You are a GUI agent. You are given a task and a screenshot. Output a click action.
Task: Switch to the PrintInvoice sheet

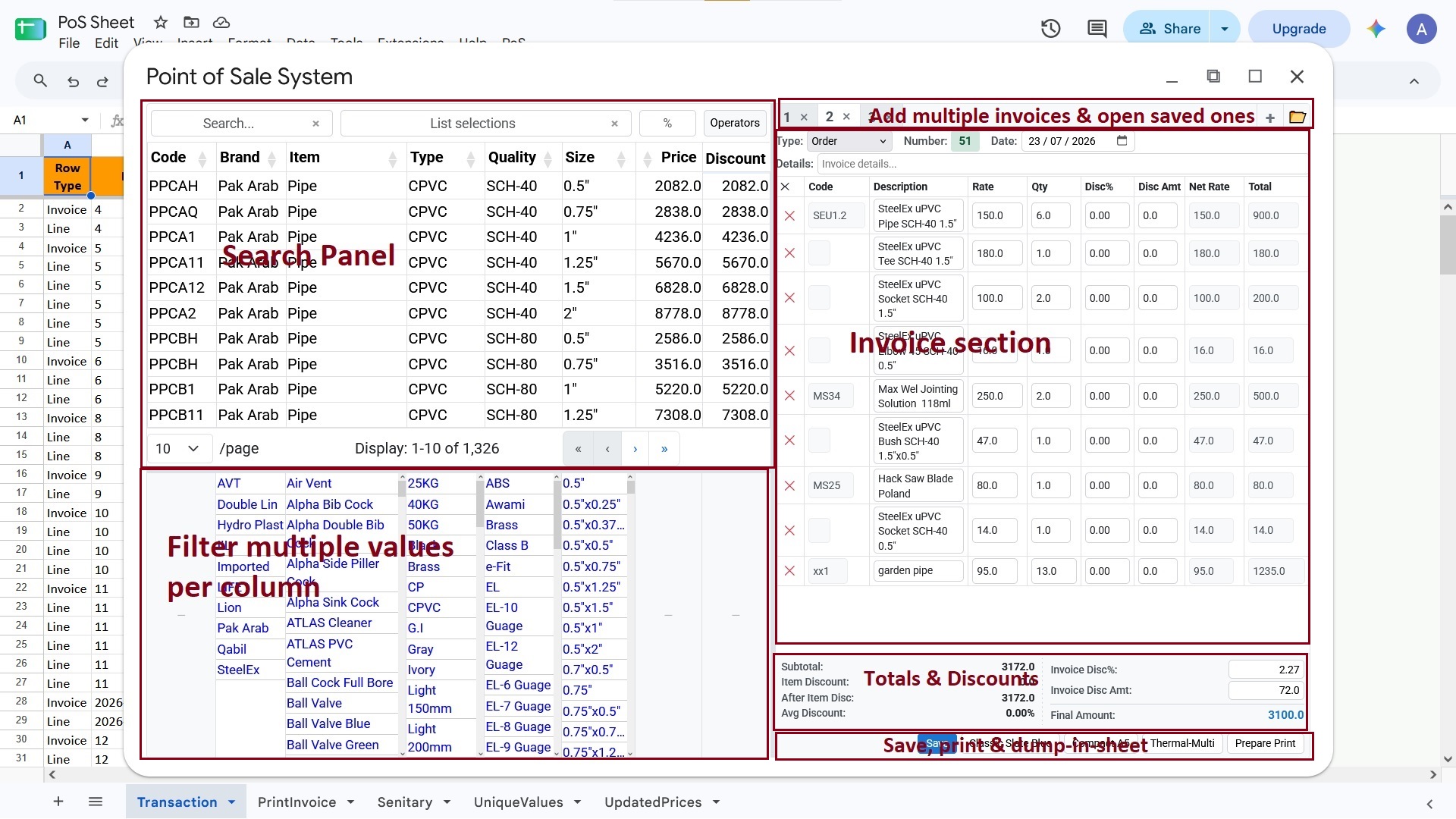point(297,802)
